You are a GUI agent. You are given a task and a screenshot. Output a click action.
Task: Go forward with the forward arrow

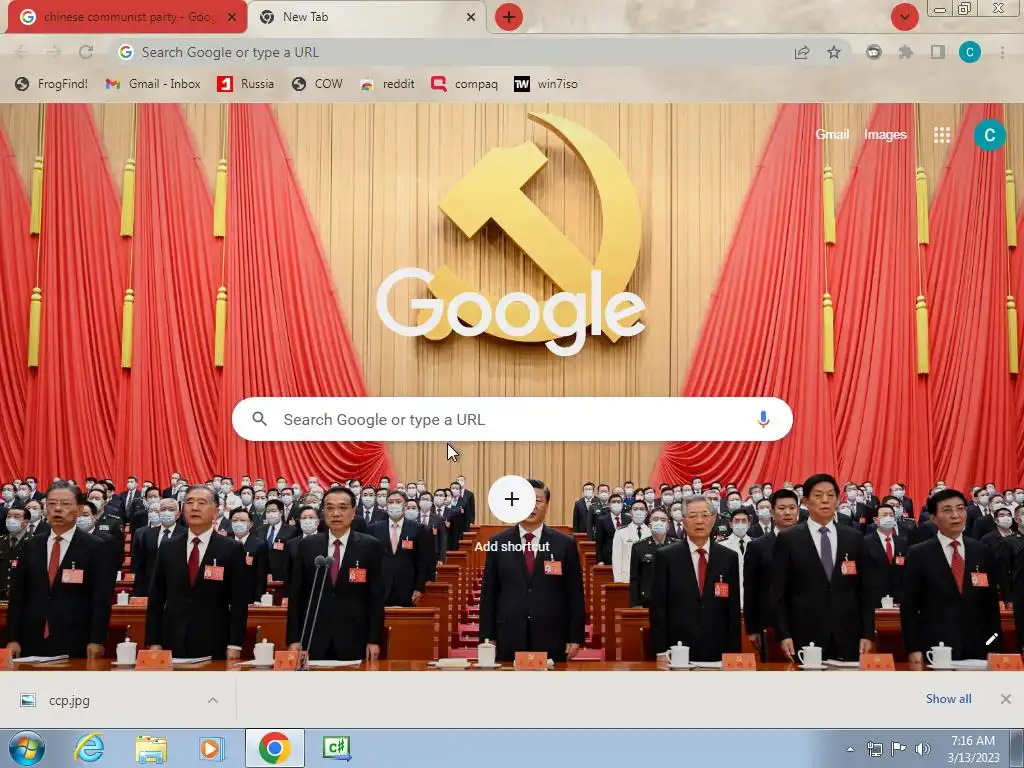click(54, 52)
